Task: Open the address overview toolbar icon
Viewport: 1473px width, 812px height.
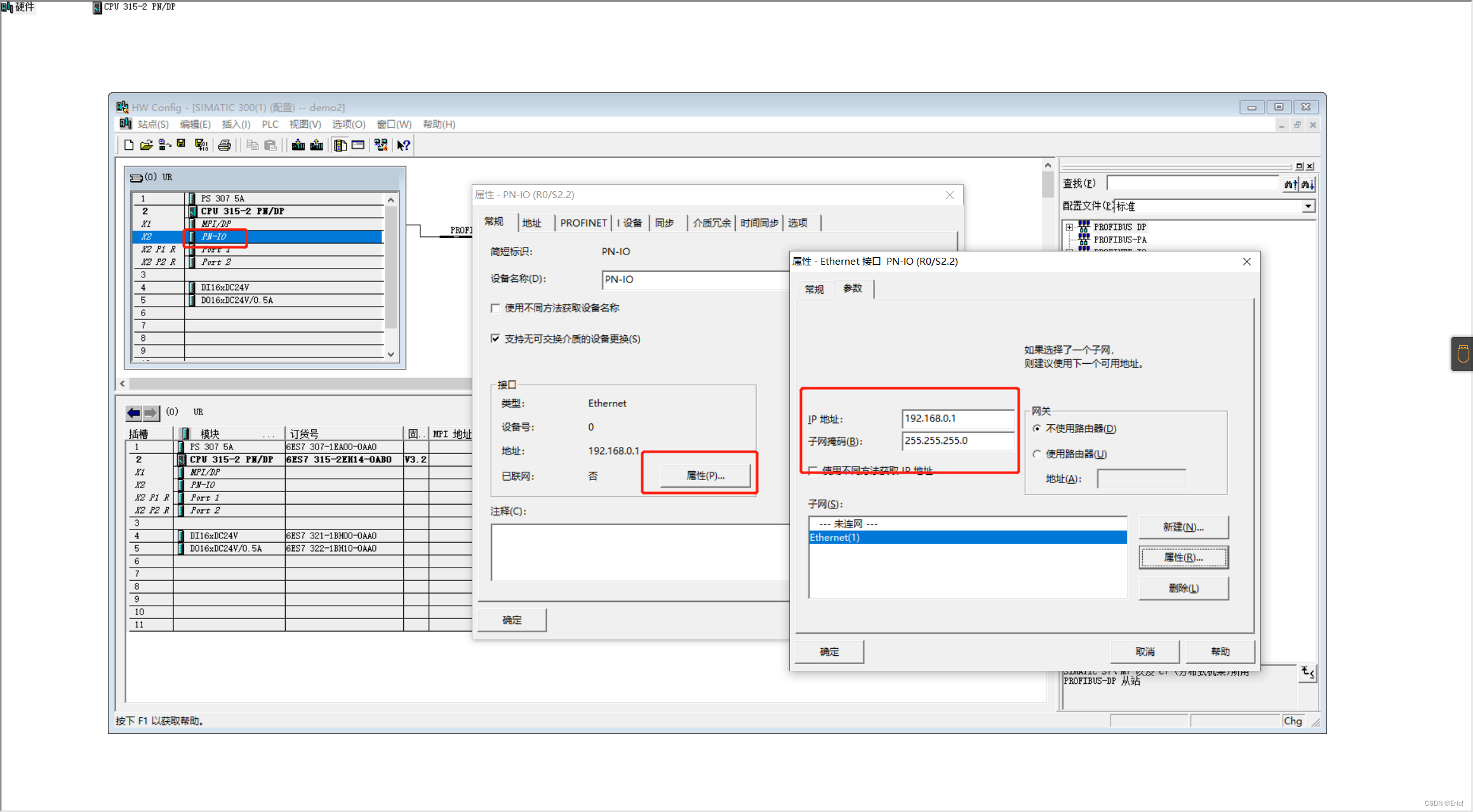Action: click(x=358, y=145)
